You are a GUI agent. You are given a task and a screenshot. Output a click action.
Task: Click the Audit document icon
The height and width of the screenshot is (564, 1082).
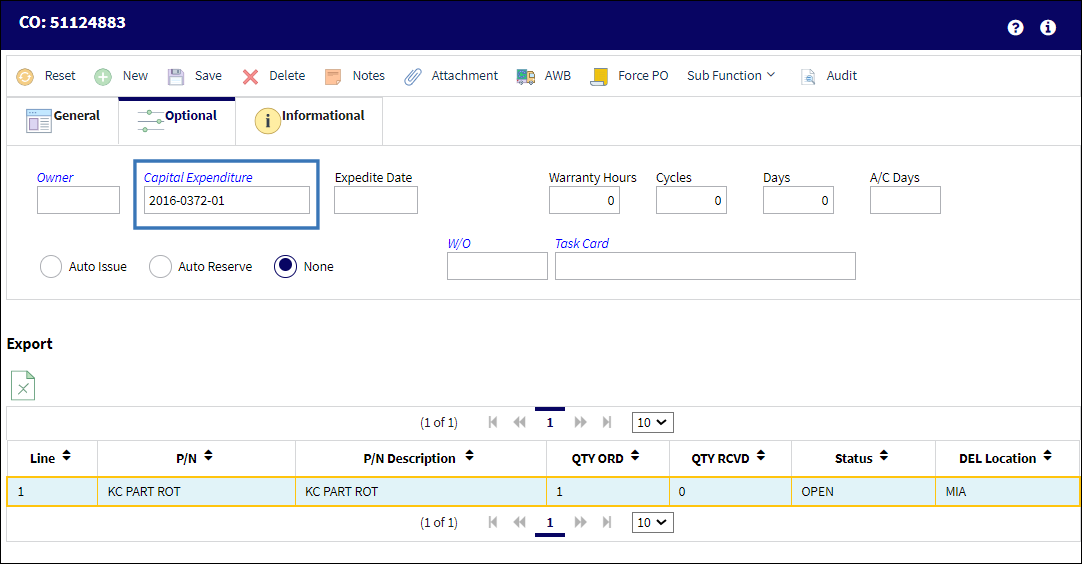point(808,77)
